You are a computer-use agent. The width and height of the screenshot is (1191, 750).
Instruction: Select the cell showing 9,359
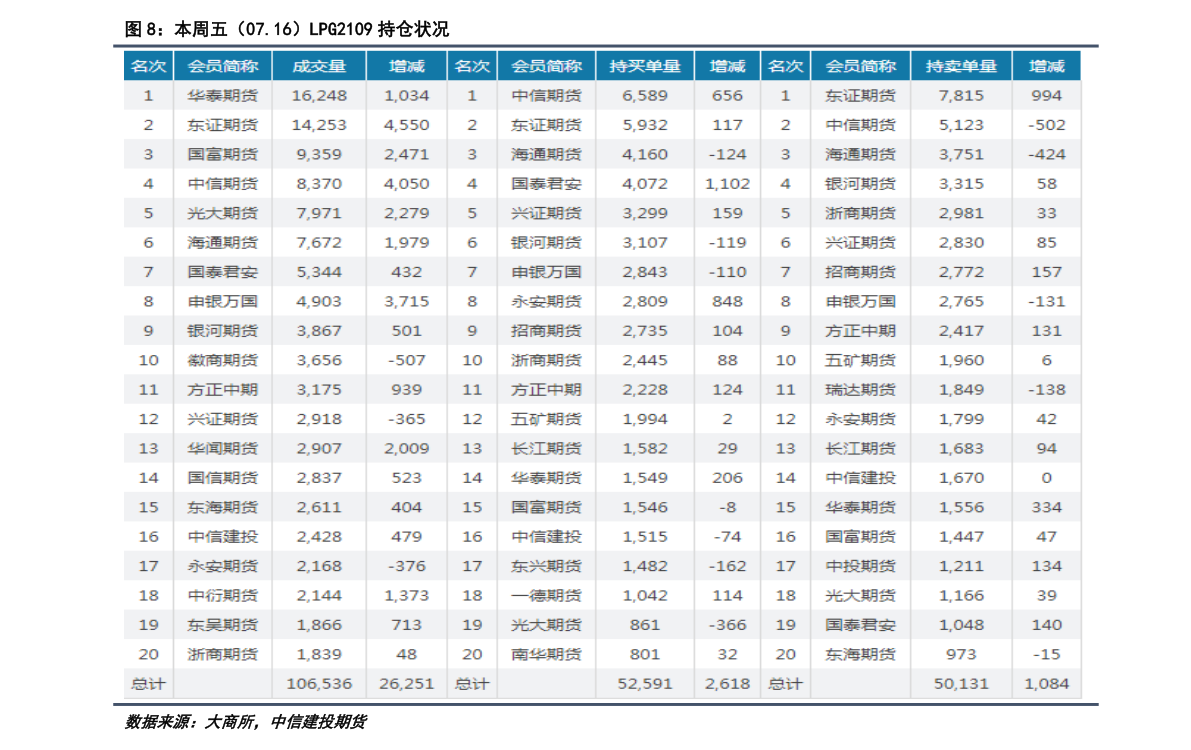click(x=319, y=154)
